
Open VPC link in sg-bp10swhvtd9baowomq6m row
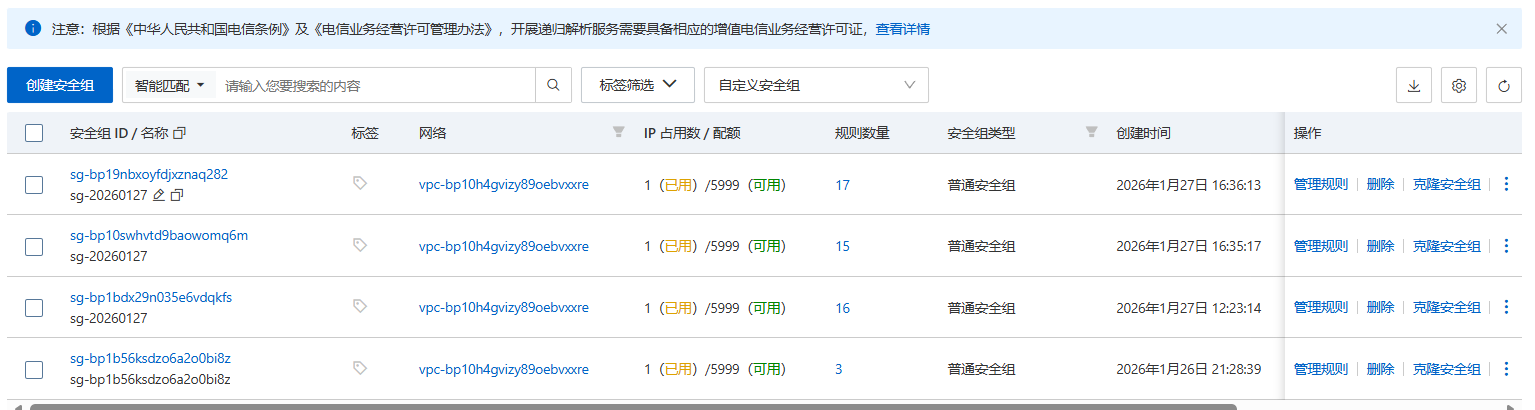(504, 246)
